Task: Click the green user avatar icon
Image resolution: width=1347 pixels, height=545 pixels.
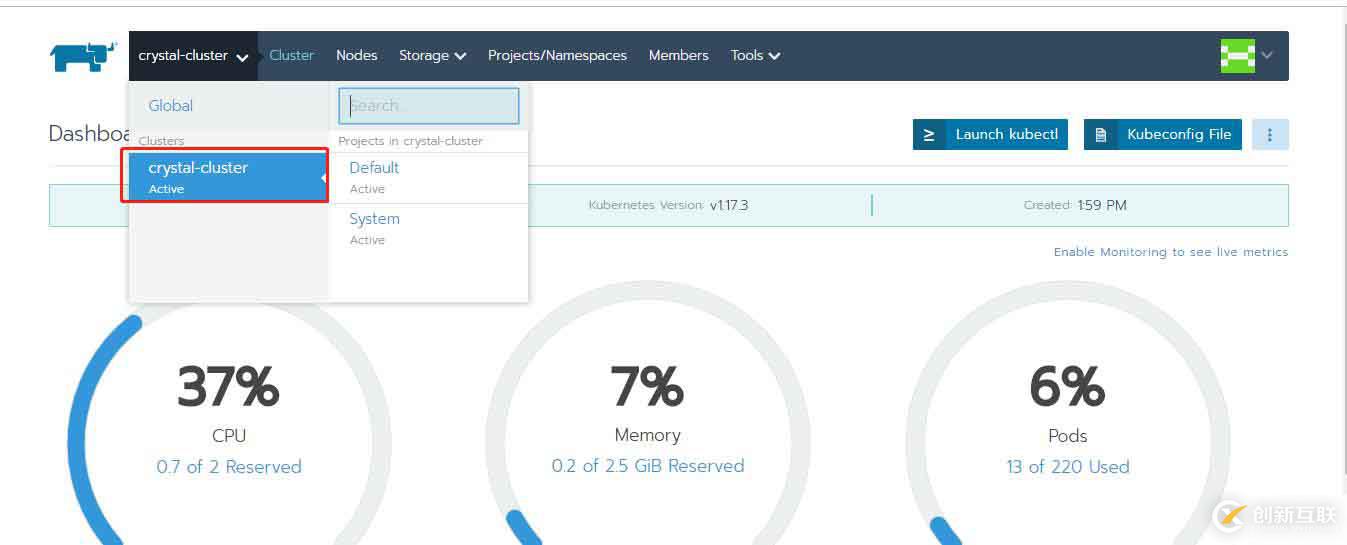Action: click(1238, 56)
